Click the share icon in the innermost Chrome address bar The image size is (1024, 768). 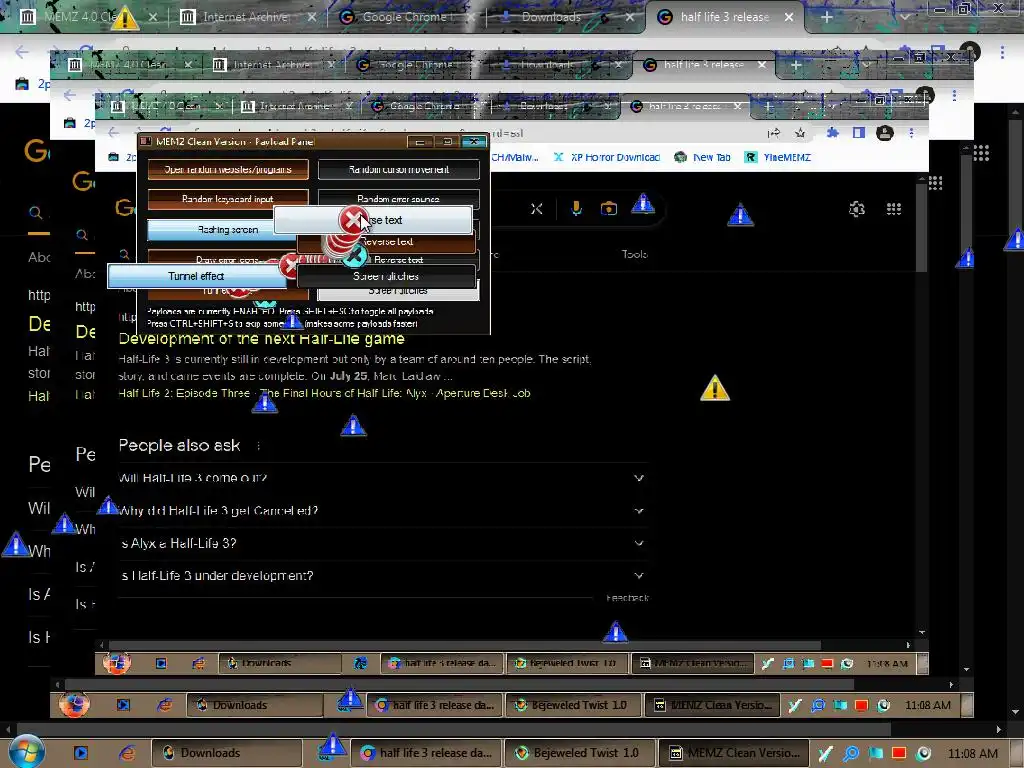774,133
